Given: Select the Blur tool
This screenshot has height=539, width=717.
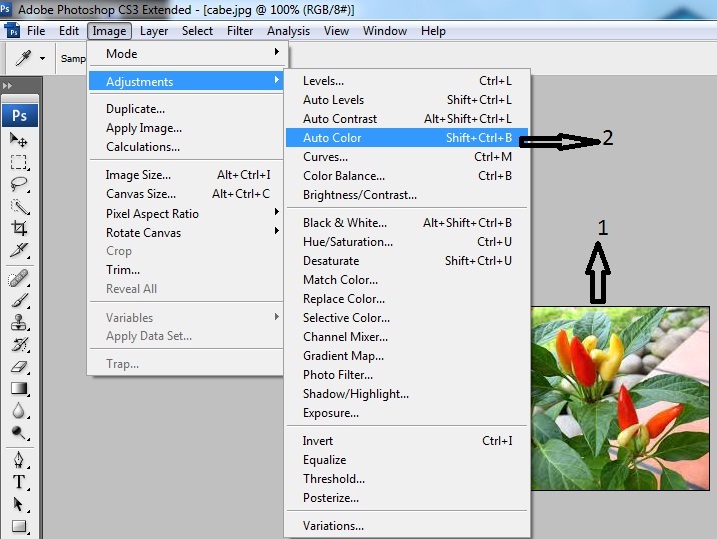Looking at the screenshot, I should pos(19,411).
